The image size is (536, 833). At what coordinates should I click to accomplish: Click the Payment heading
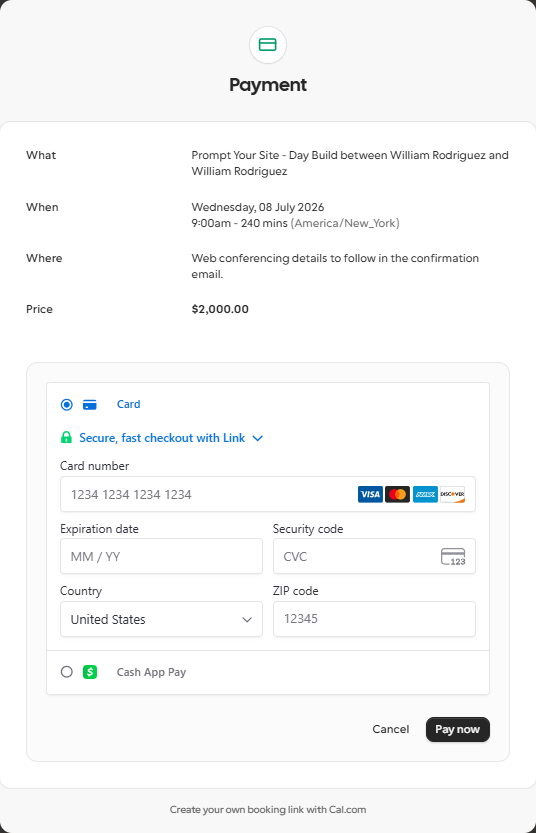[268, 85]
